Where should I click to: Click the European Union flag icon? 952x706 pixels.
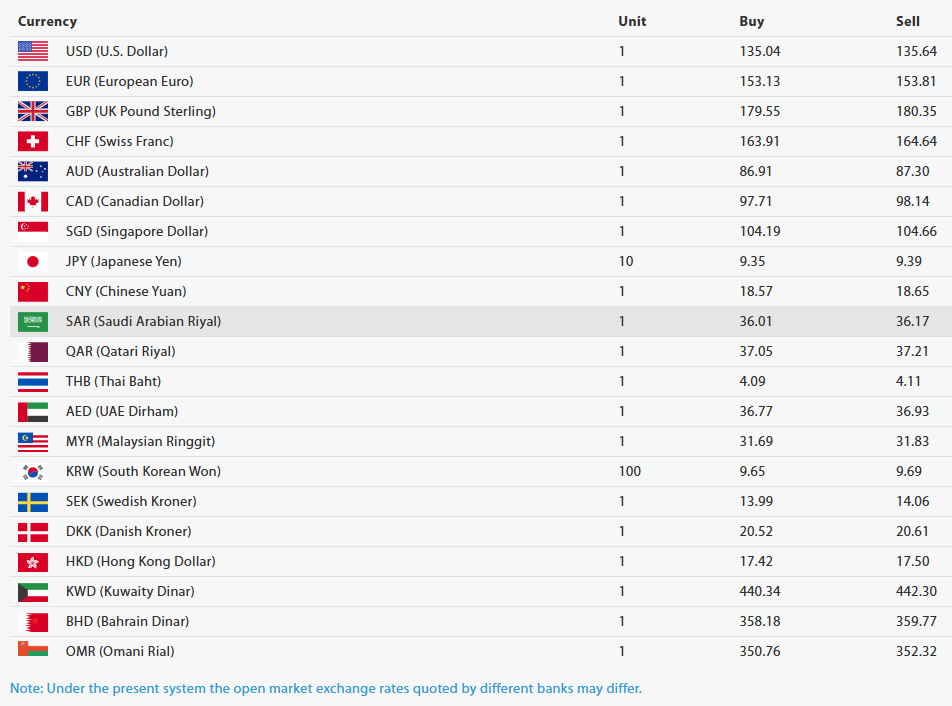click(32, 81)
